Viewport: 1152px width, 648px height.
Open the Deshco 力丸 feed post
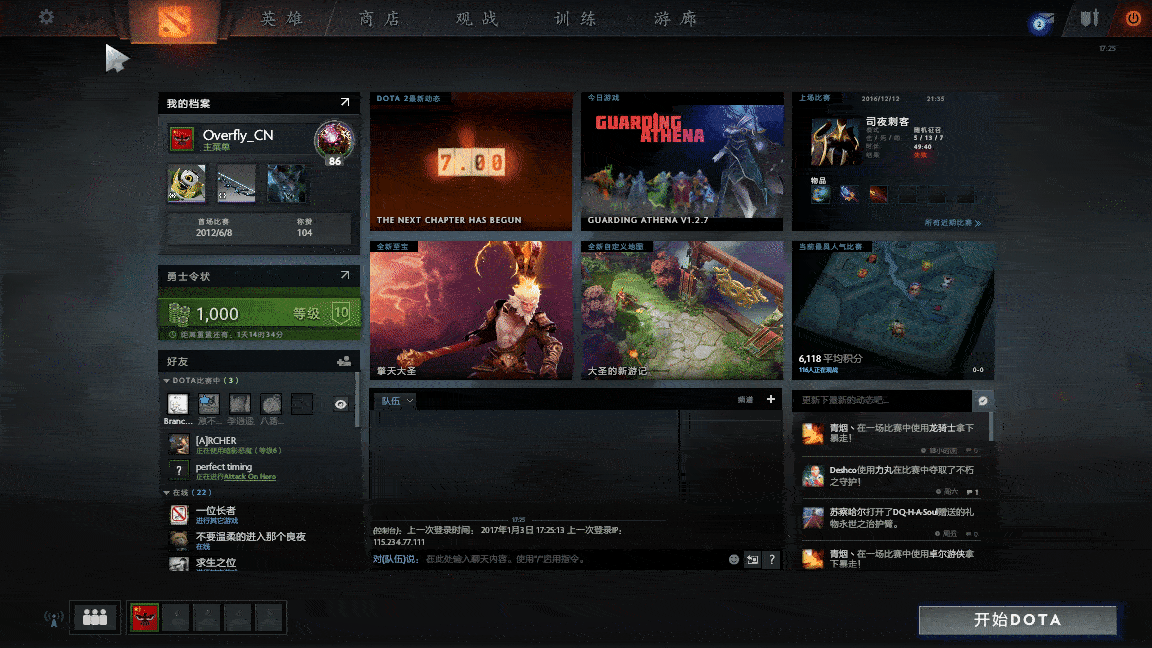pyautogui.click(x=893, y=478)
